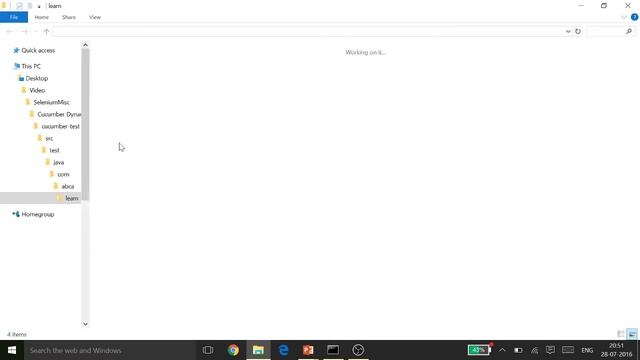
Task: Open network connections tray icon
Action: tap(534, 350)
